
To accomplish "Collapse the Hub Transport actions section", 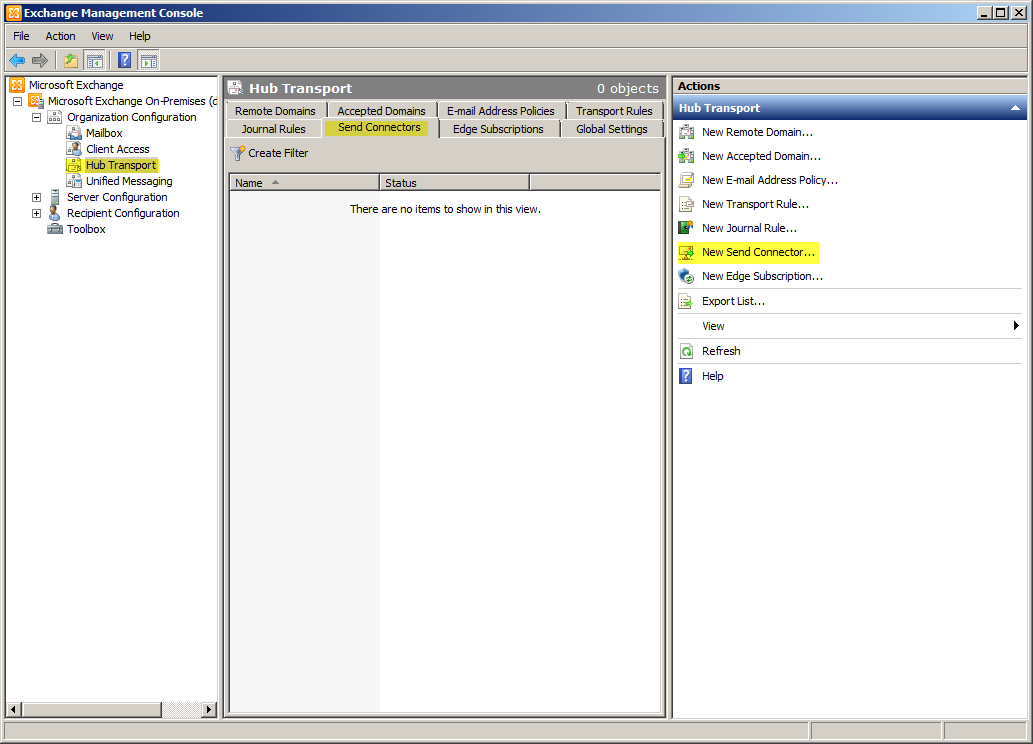I will pos(1015,108).
